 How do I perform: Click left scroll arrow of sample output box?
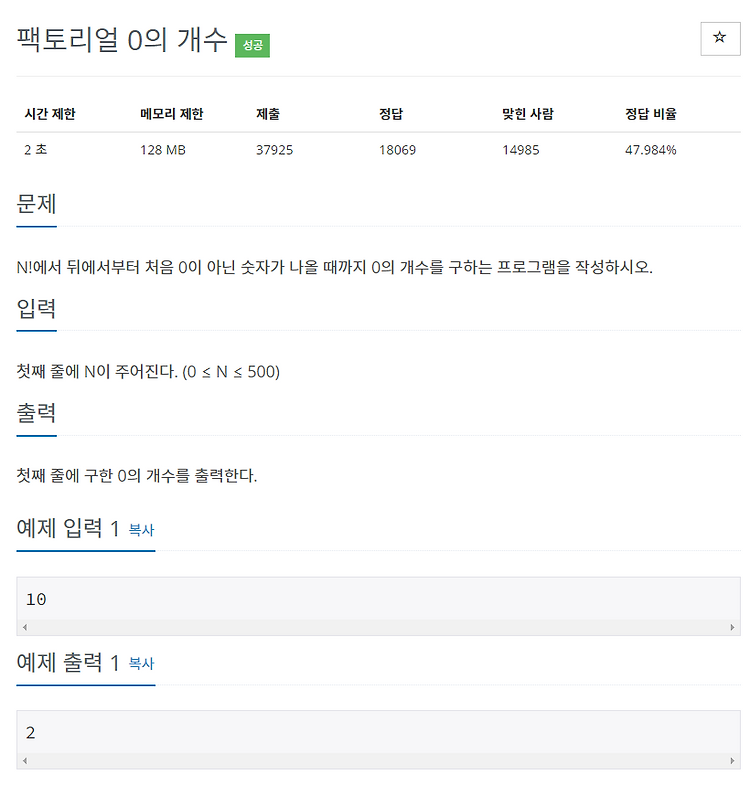[x=25, y=760]
